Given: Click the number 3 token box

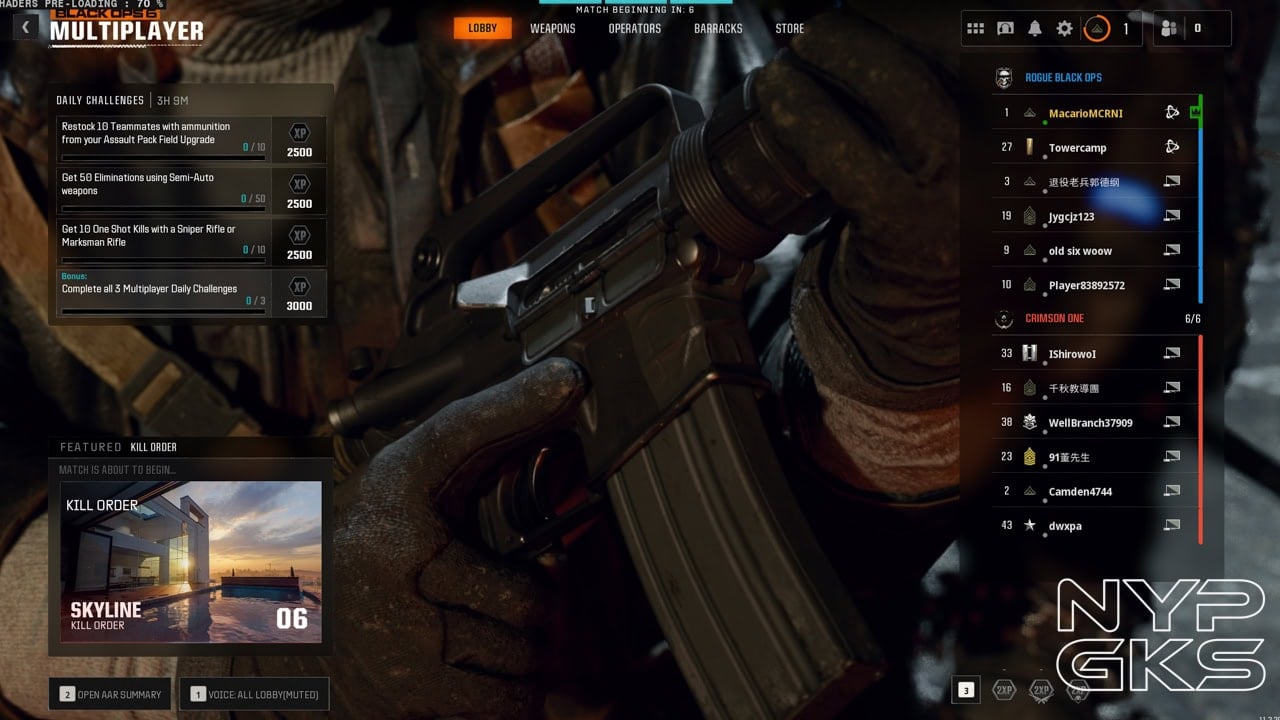Looking at the screenshot, I should (x=965, y=690).
